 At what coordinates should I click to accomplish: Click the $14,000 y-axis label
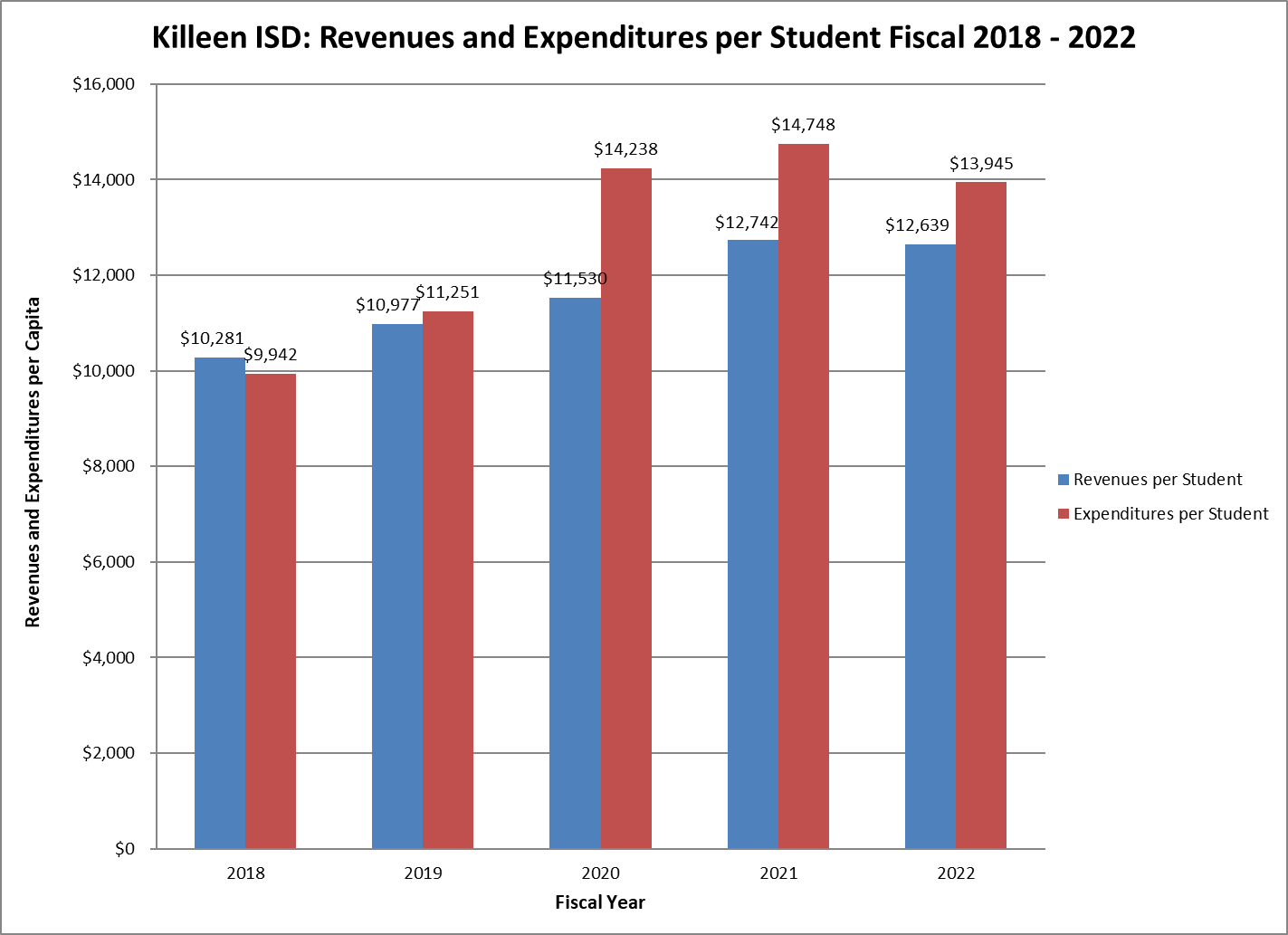103,180
